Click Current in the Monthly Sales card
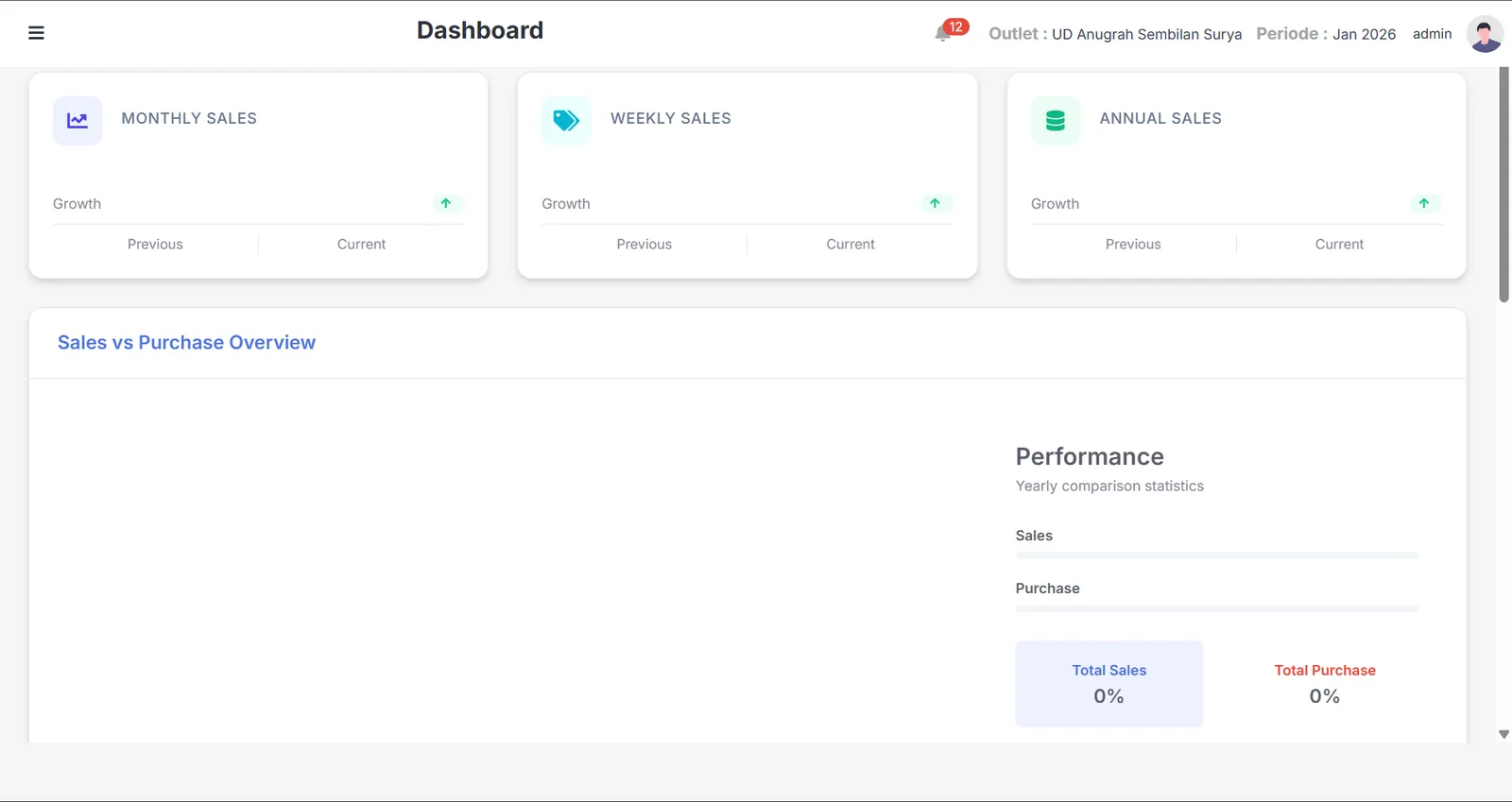The image size is (1512, 802). (x=361, y=244)
